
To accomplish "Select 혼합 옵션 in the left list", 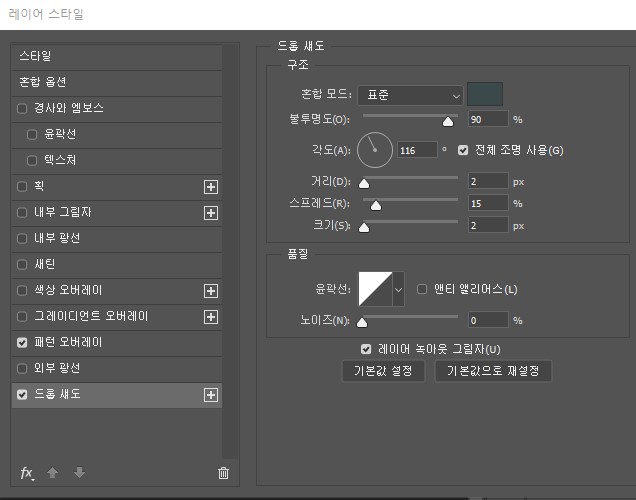I will (x=117, y=83).
